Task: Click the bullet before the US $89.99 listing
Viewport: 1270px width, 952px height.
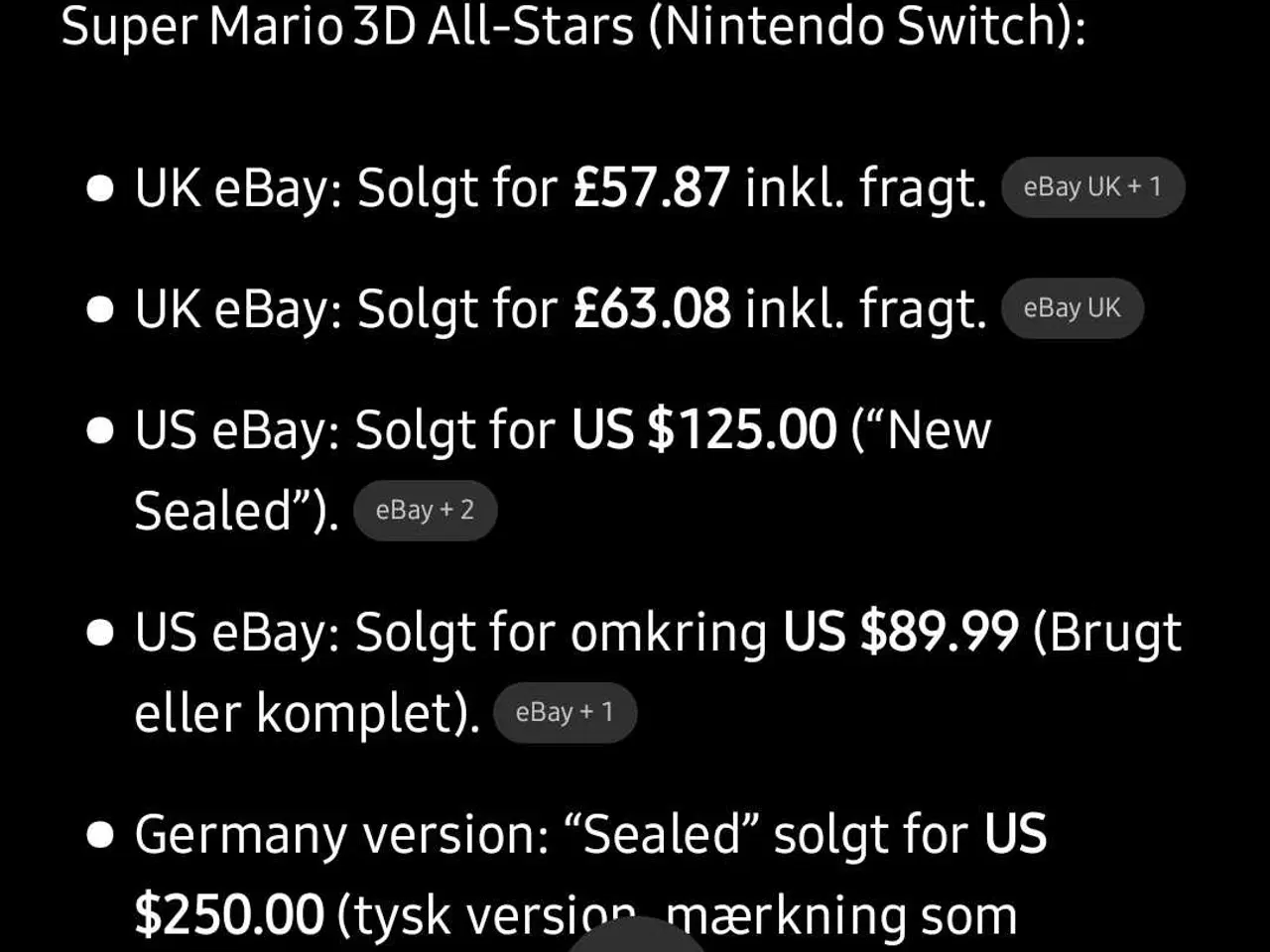Action: 100,633
